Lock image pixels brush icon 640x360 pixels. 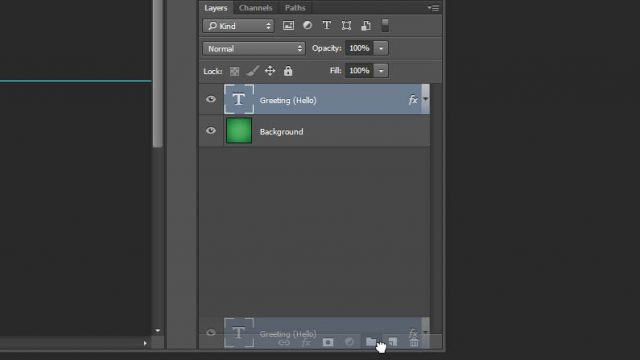pyautogui.click(x=252, y=71)
